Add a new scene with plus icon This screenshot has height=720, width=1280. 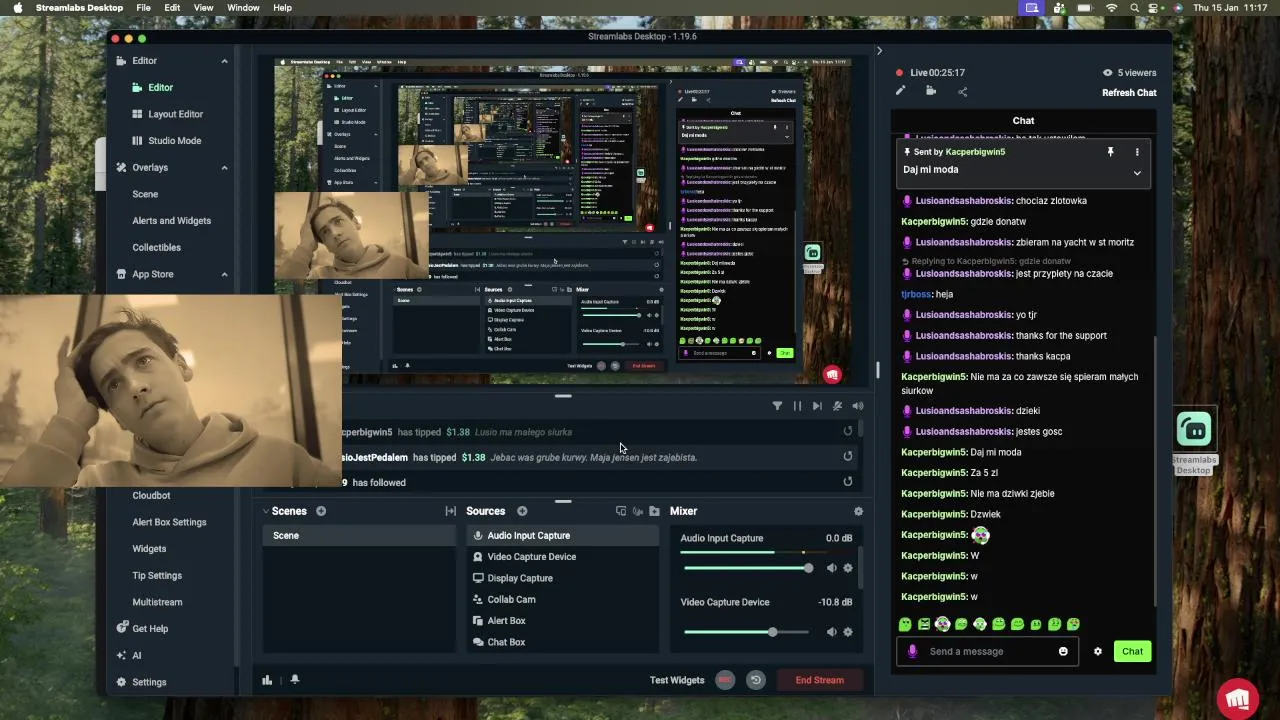point(321,511)
